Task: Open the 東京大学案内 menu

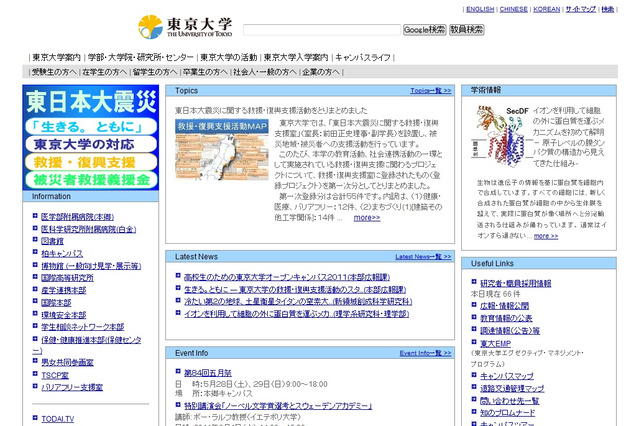Action: click(56, 58)
